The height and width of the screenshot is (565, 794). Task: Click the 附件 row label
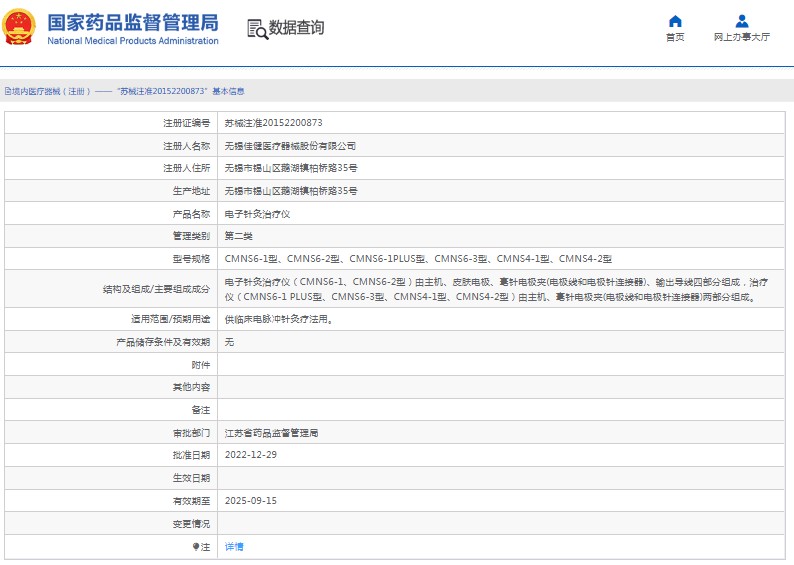201,365
